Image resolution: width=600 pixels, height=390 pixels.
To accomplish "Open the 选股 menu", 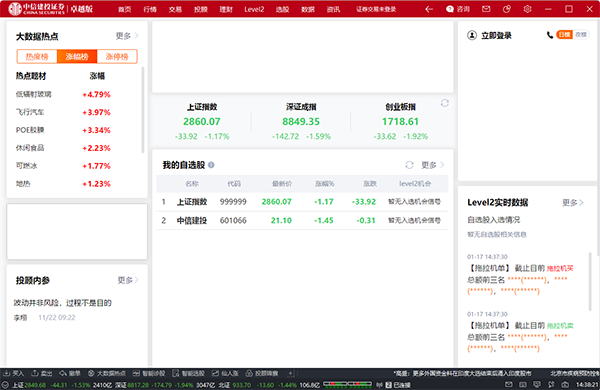I will point(282,9).
